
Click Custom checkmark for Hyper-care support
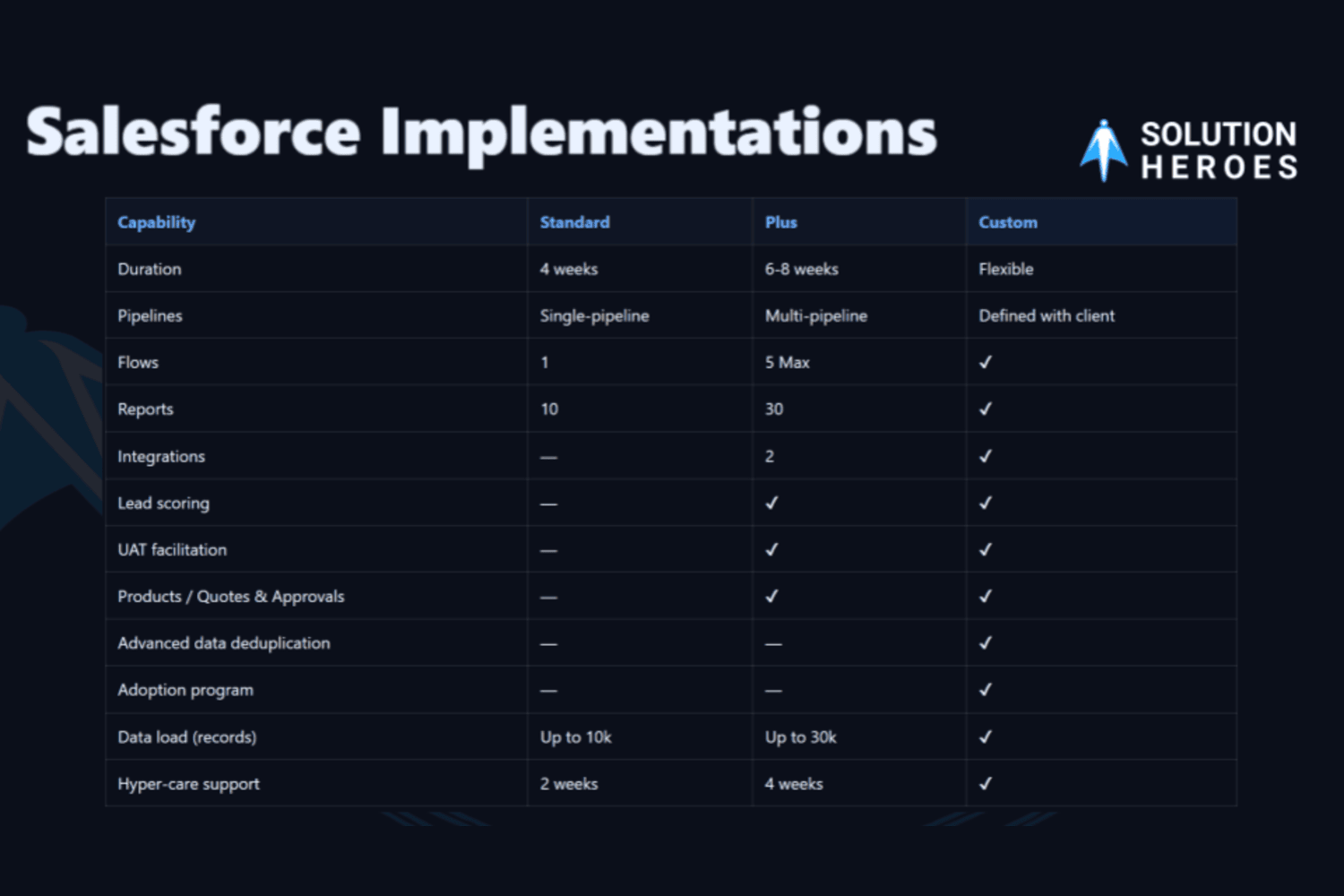(x=986, y=783)
